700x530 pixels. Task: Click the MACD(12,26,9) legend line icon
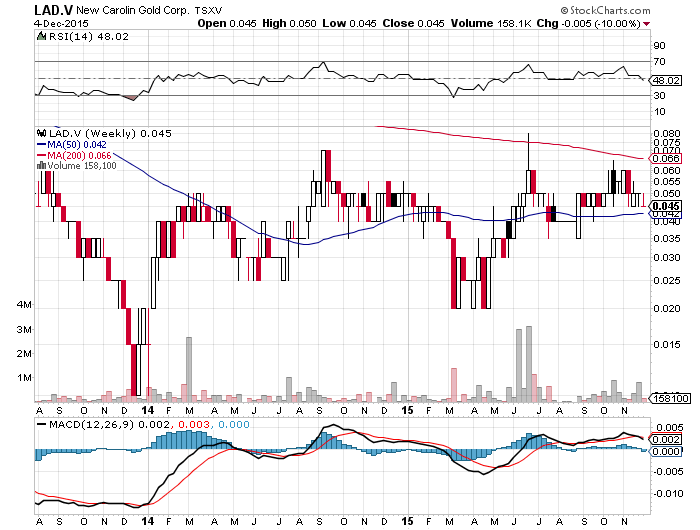click(x=40, y=425)
